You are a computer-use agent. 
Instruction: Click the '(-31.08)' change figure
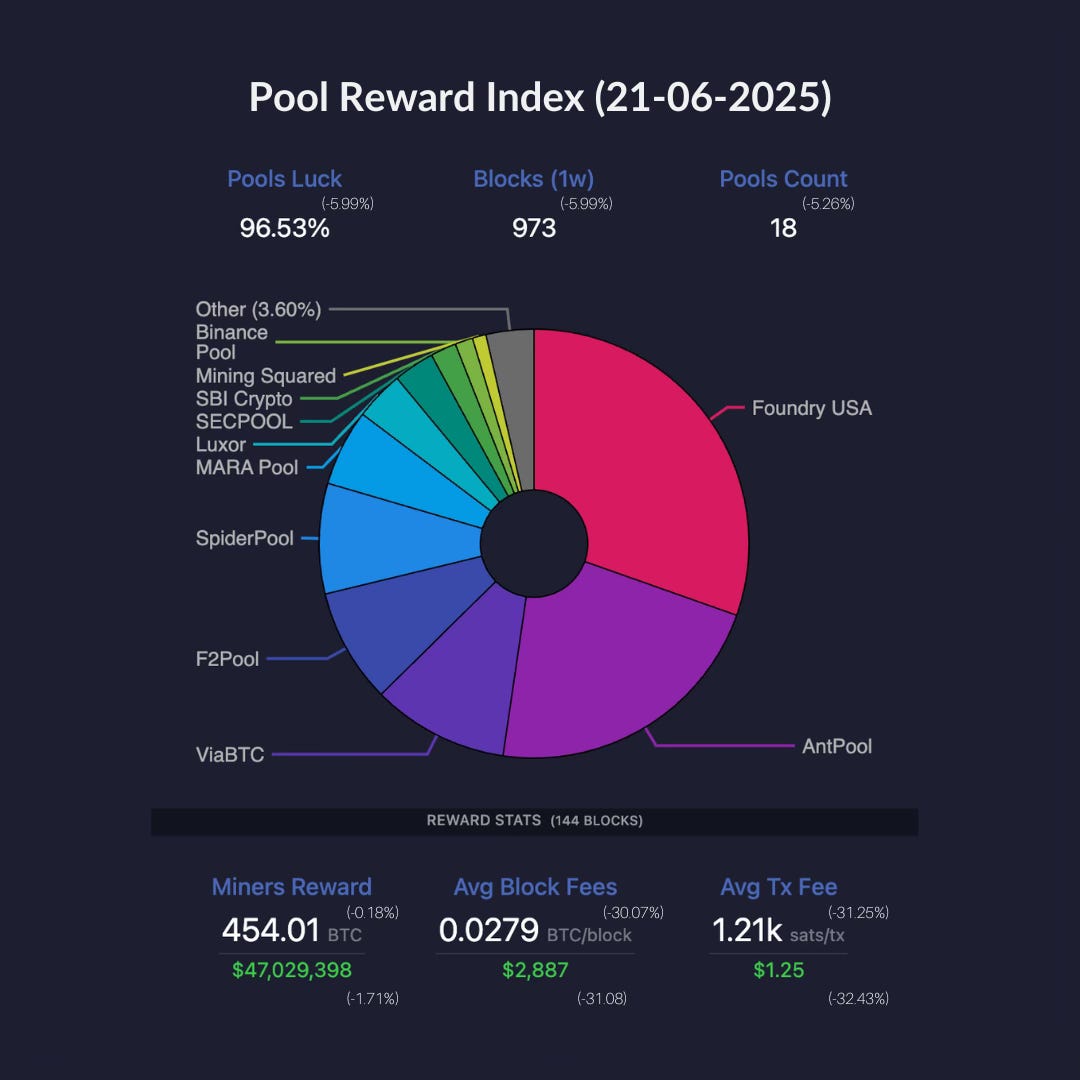602,998
